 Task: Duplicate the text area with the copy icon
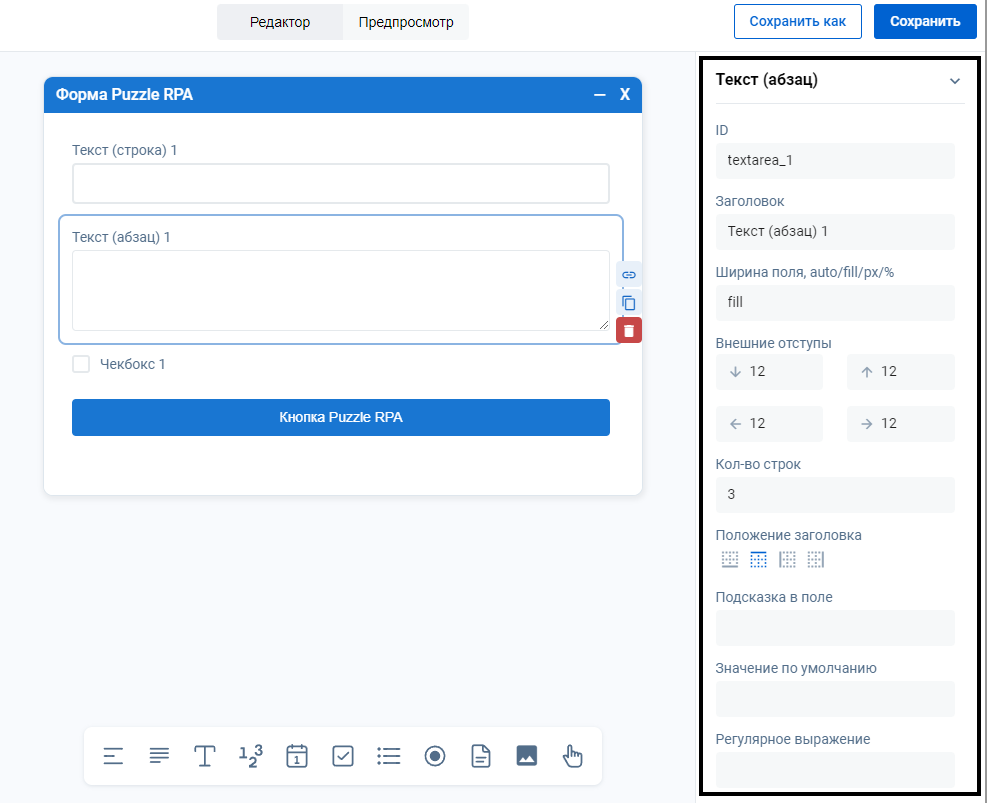(629, 302)
